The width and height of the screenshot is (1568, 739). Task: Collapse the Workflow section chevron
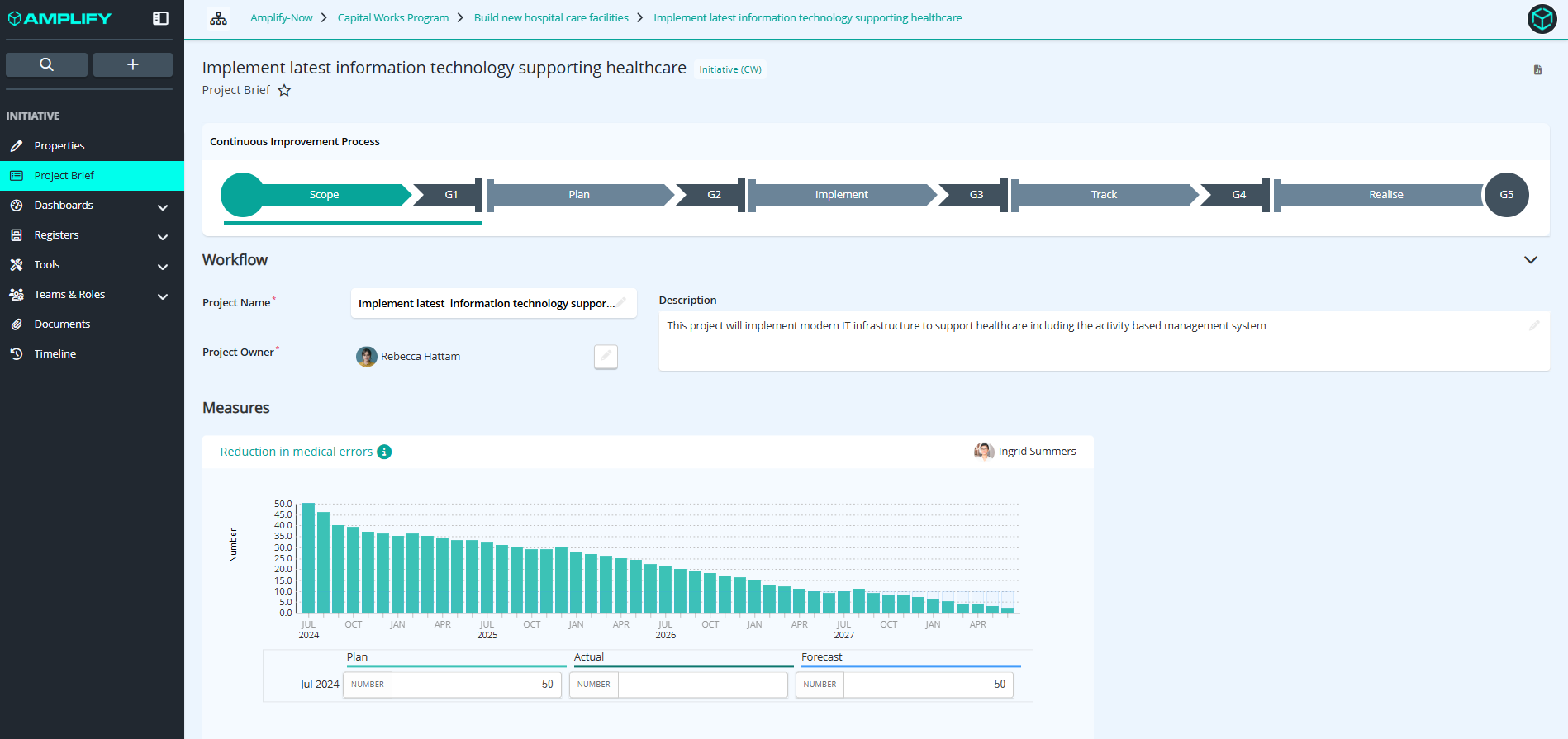(1530, 260)
